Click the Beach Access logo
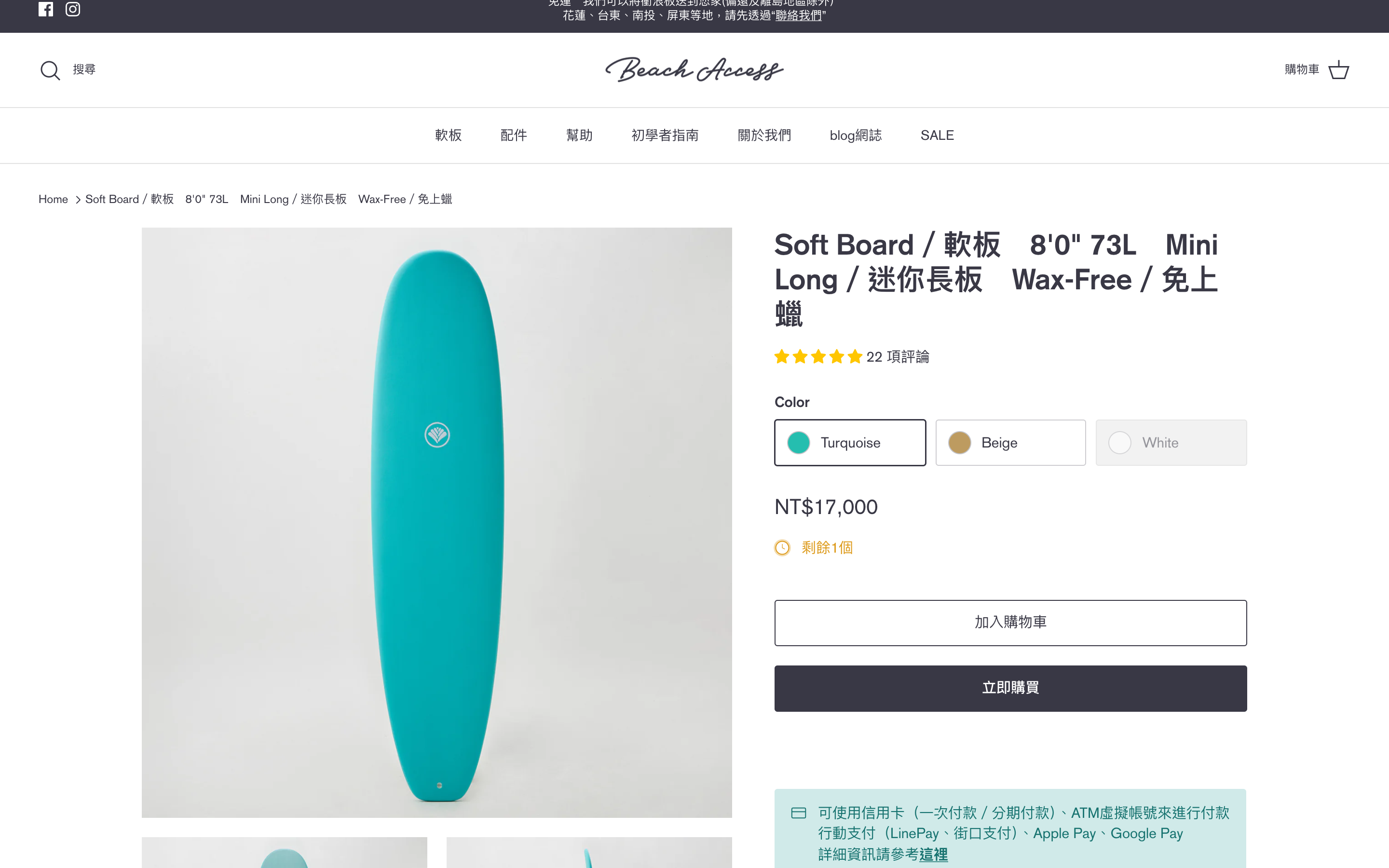The image size is (1389, 868). point(694,70)
